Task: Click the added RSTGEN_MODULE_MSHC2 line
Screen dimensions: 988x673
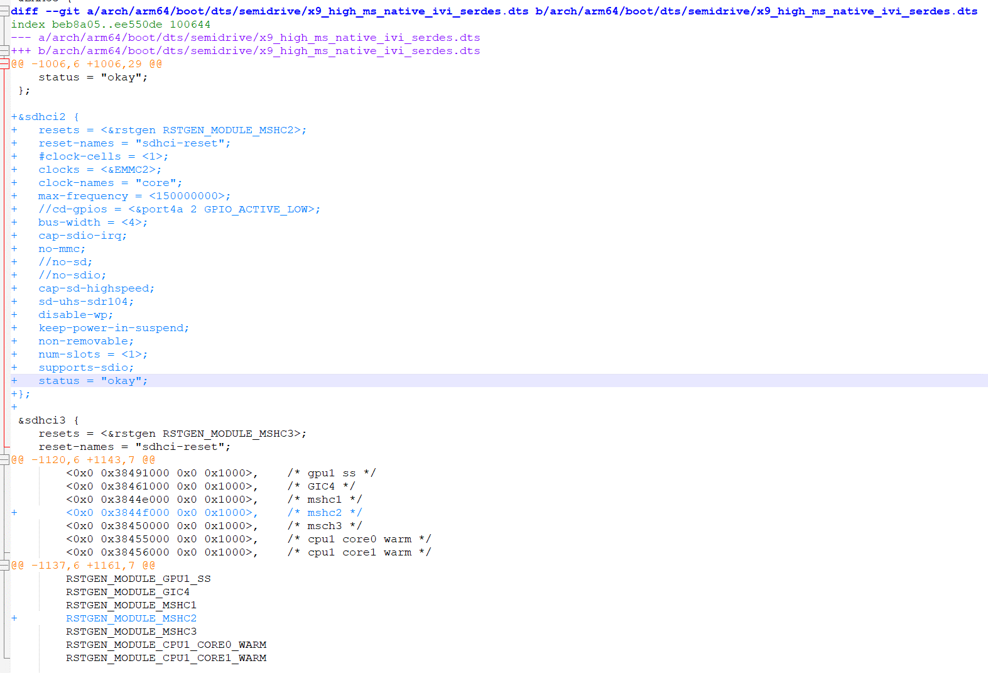Action: coord(131,618)
